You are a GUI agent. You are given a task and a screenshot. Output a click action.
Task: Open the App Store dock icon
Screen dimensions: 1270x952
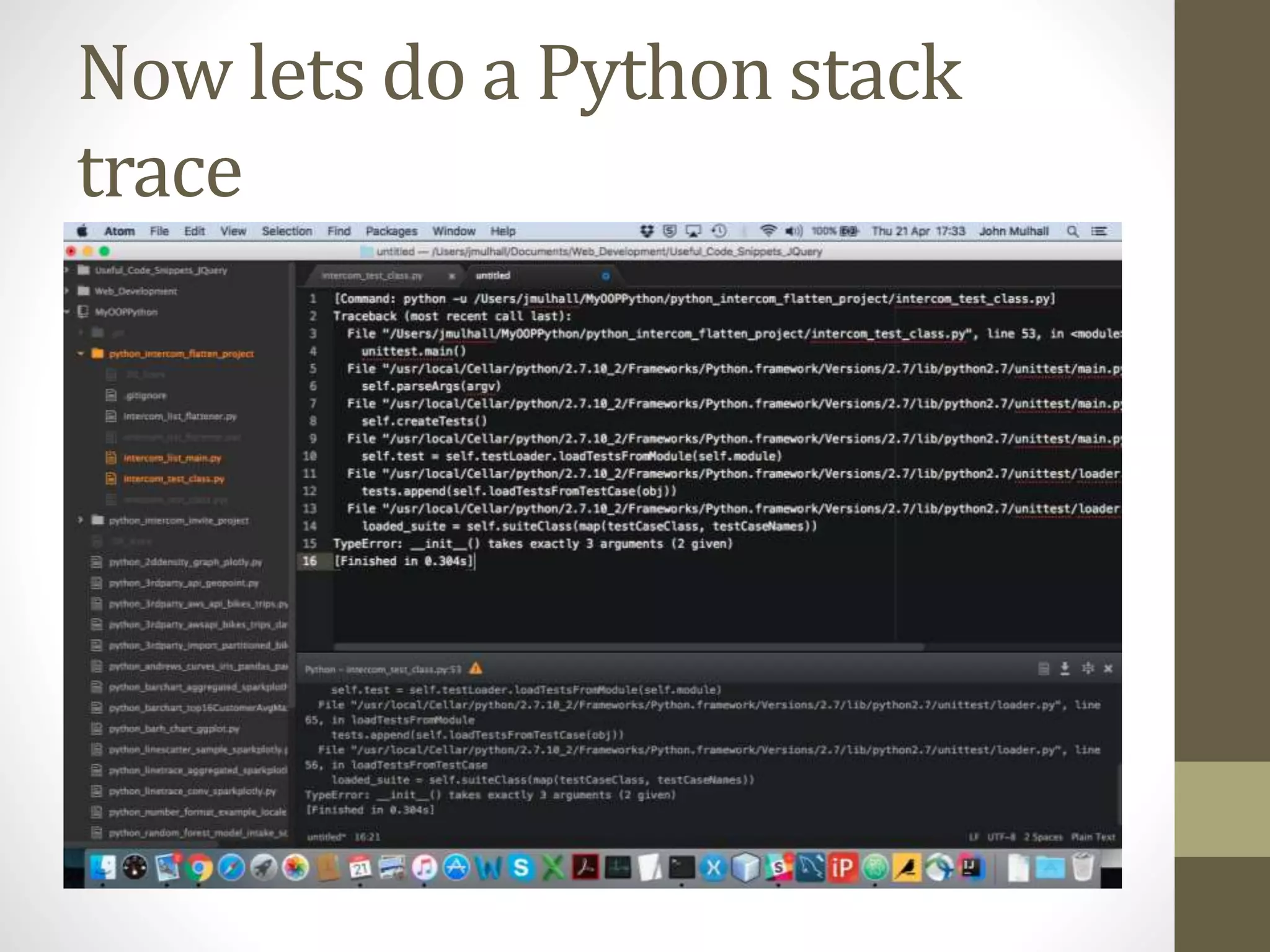(x=457, y=868)
